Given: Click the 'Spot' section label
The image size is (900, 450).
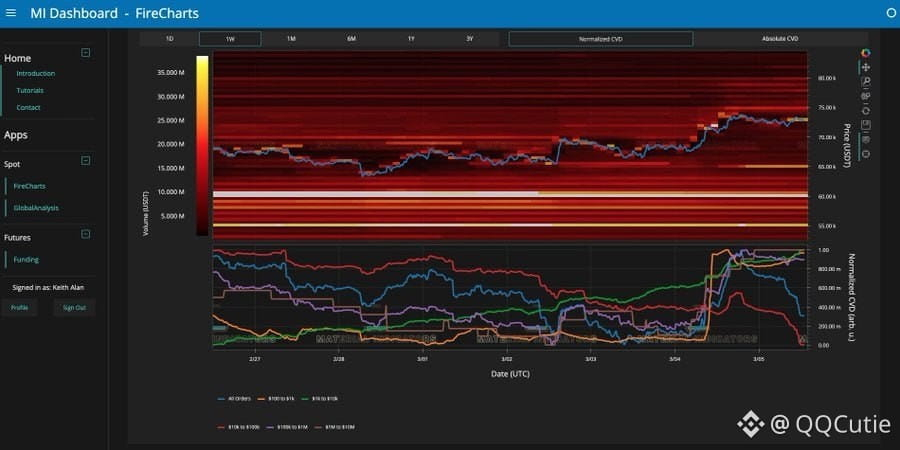Looking at the screenshot, I should click(x=12, y=164).
